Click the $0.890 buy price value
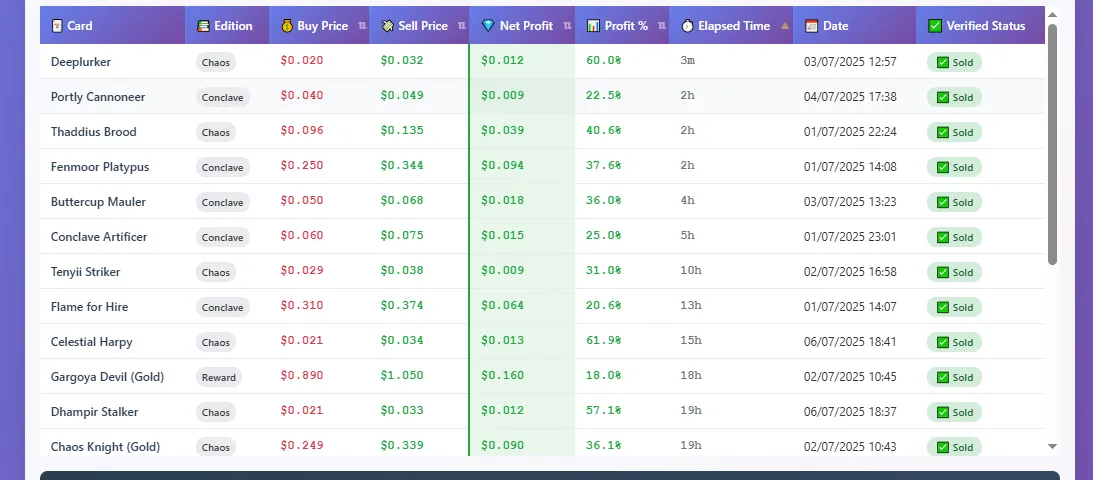 pos(302,376)
